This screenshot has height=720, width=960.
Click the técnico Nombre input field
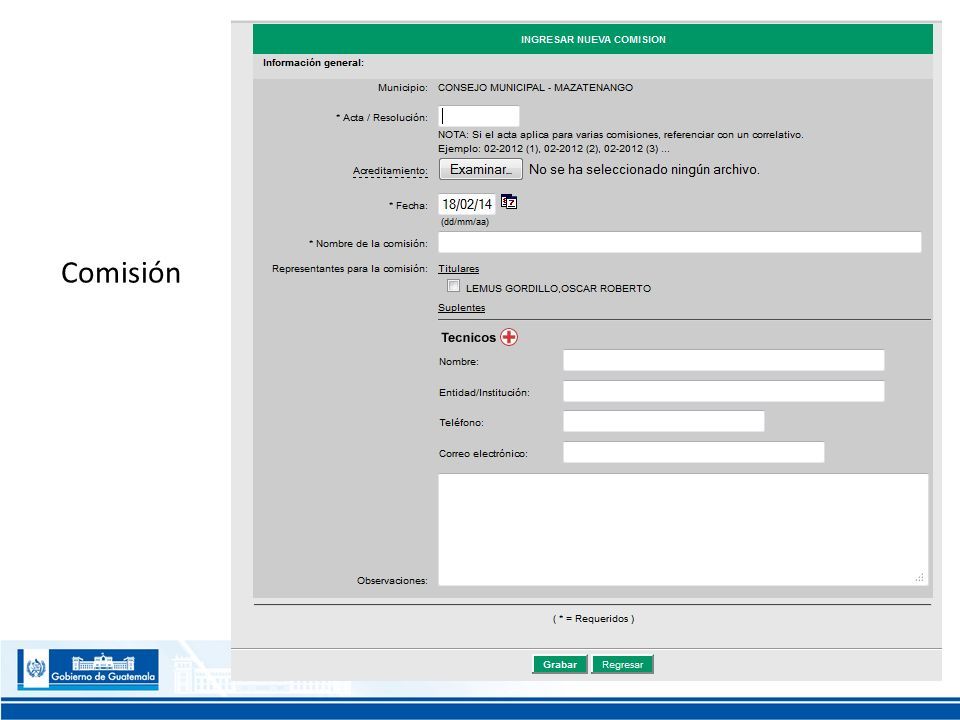point(724,360)
